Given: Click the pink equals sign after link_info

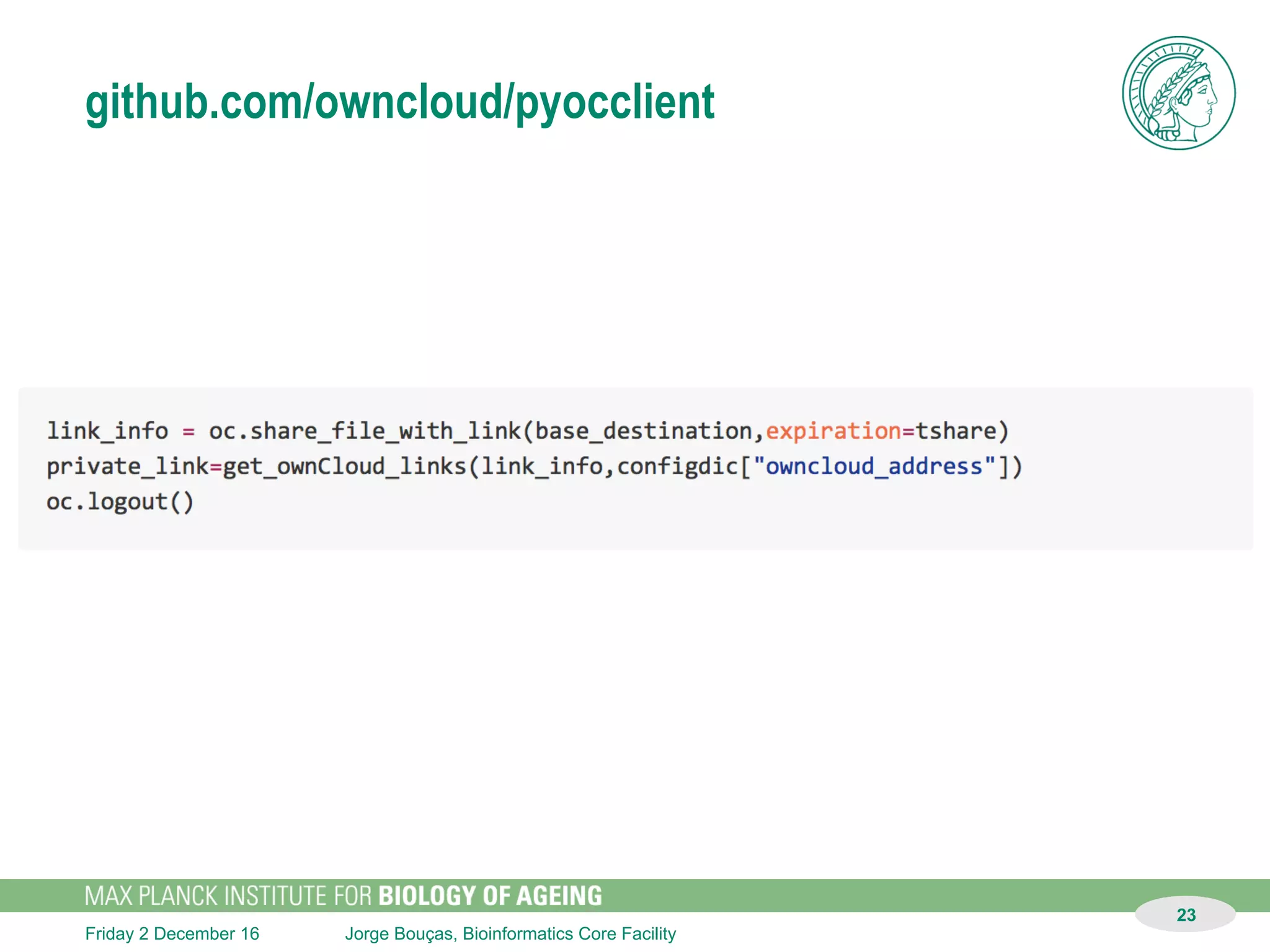Looking at the screenshot, I should tap(189, 431).
